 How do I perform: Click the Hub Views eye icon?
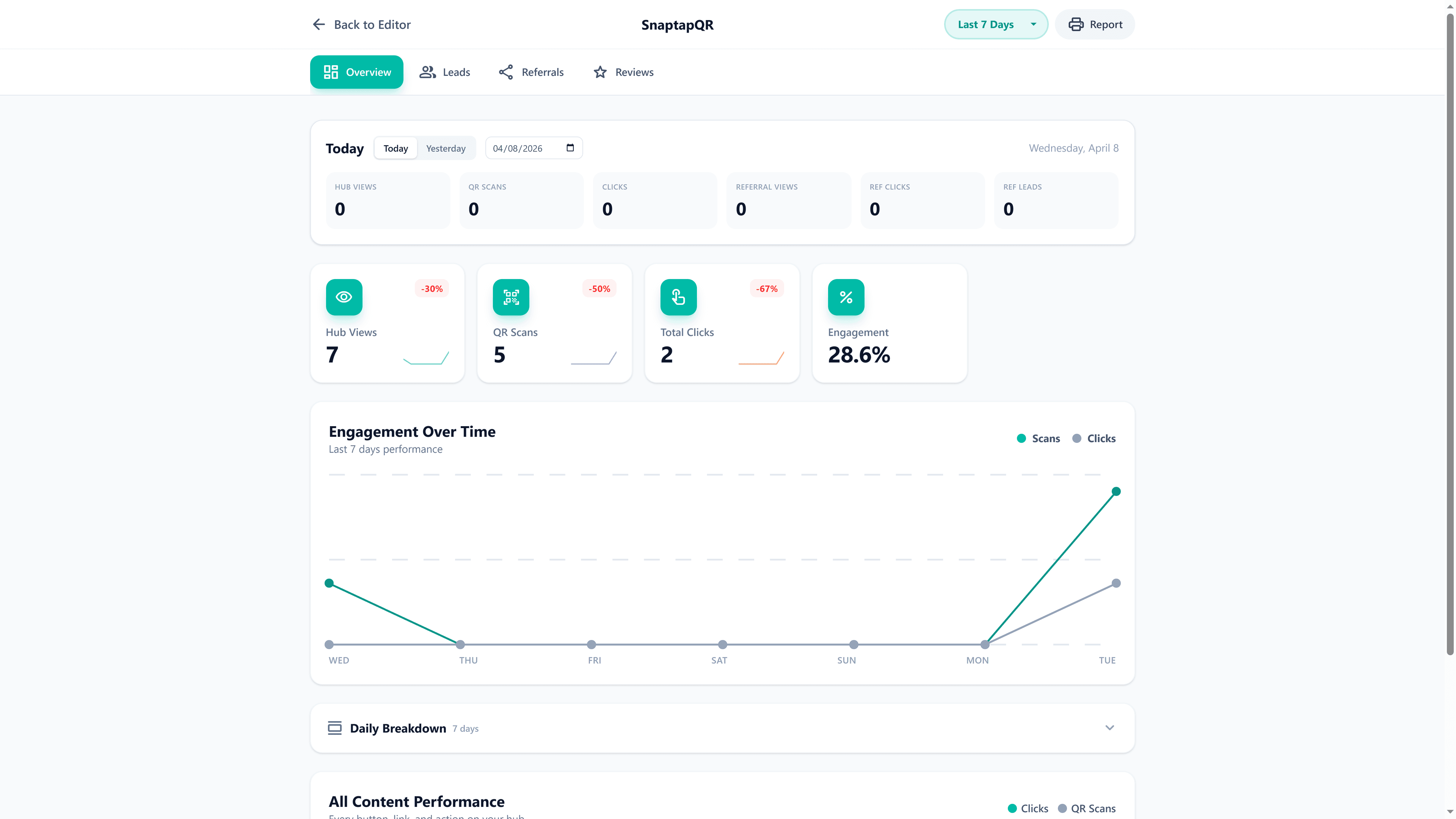(x=344, y=297)
